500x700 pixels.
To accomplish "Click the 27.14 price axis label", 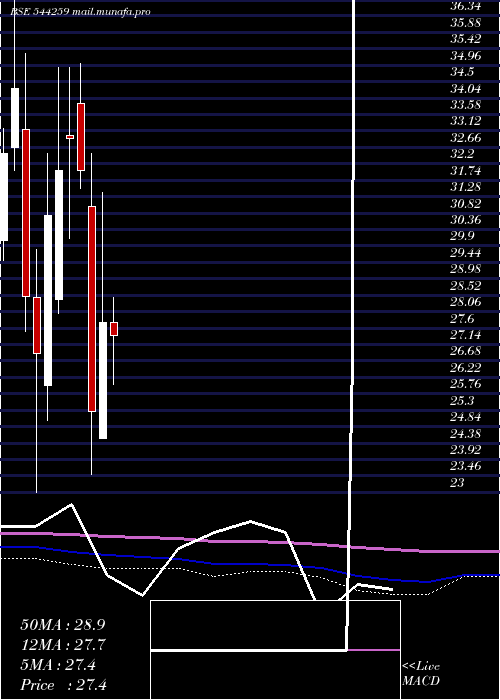I will click(x=466, y=334).
